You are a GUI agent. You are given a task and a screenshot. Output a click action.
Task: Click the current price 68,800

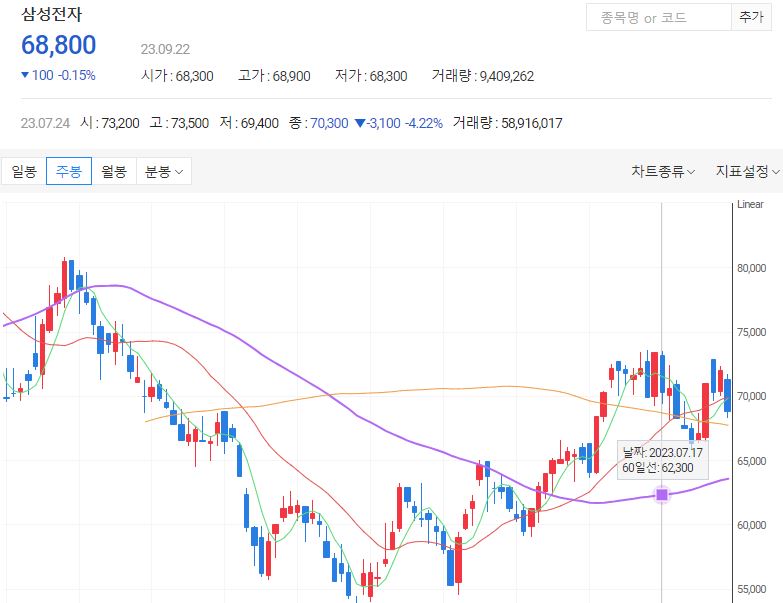(58, 44)
